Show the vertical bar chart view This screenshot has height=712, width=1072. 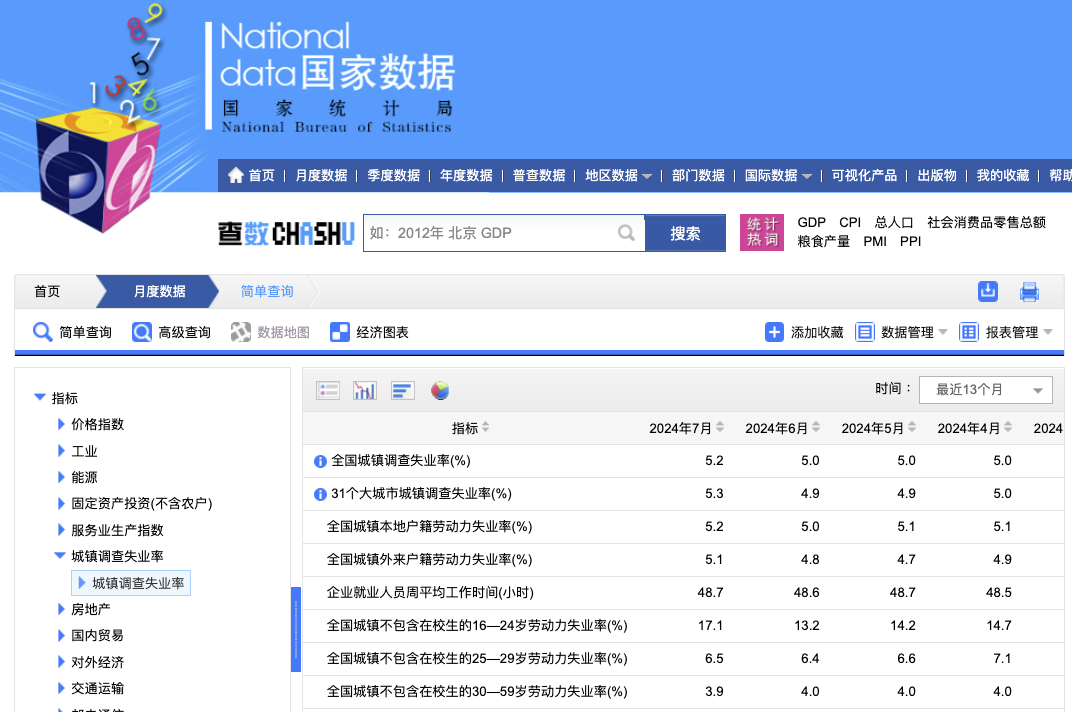coord(365,390)
